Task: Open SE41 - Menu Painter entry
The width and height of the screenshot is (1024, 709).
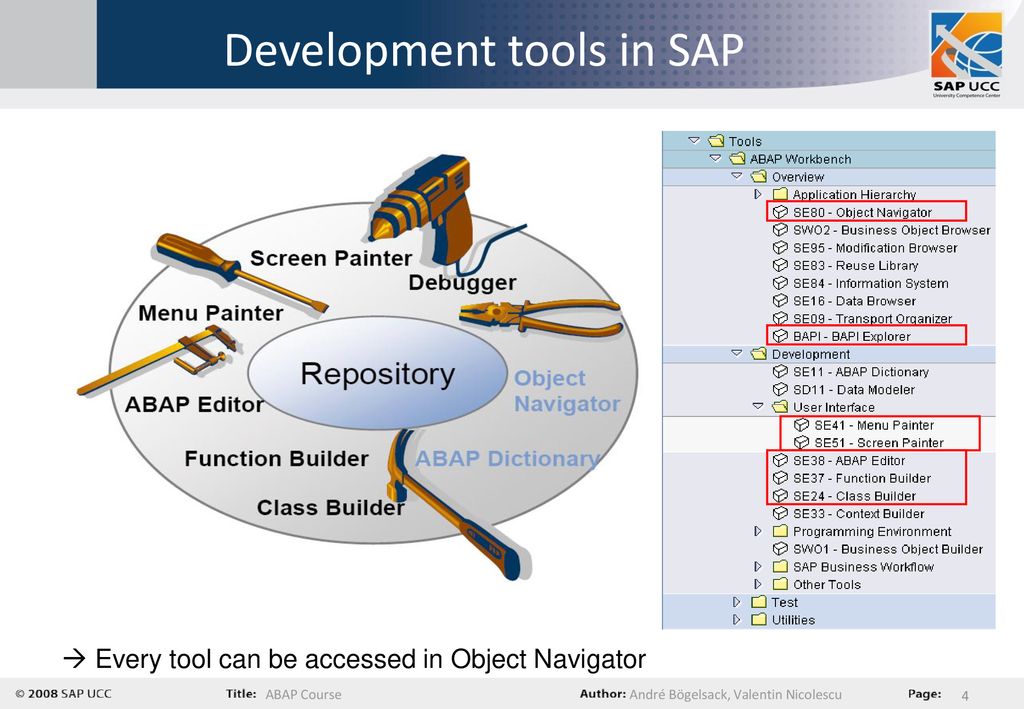Action: point(874,425)
